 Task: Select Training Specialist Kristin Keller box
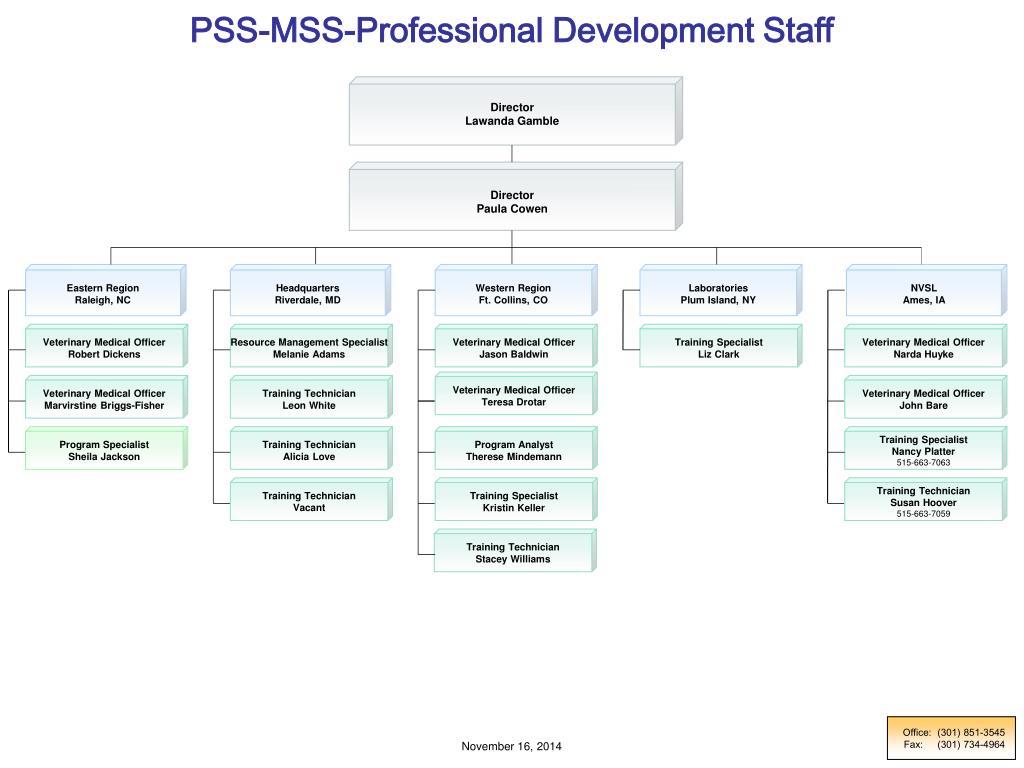[516, 500]
